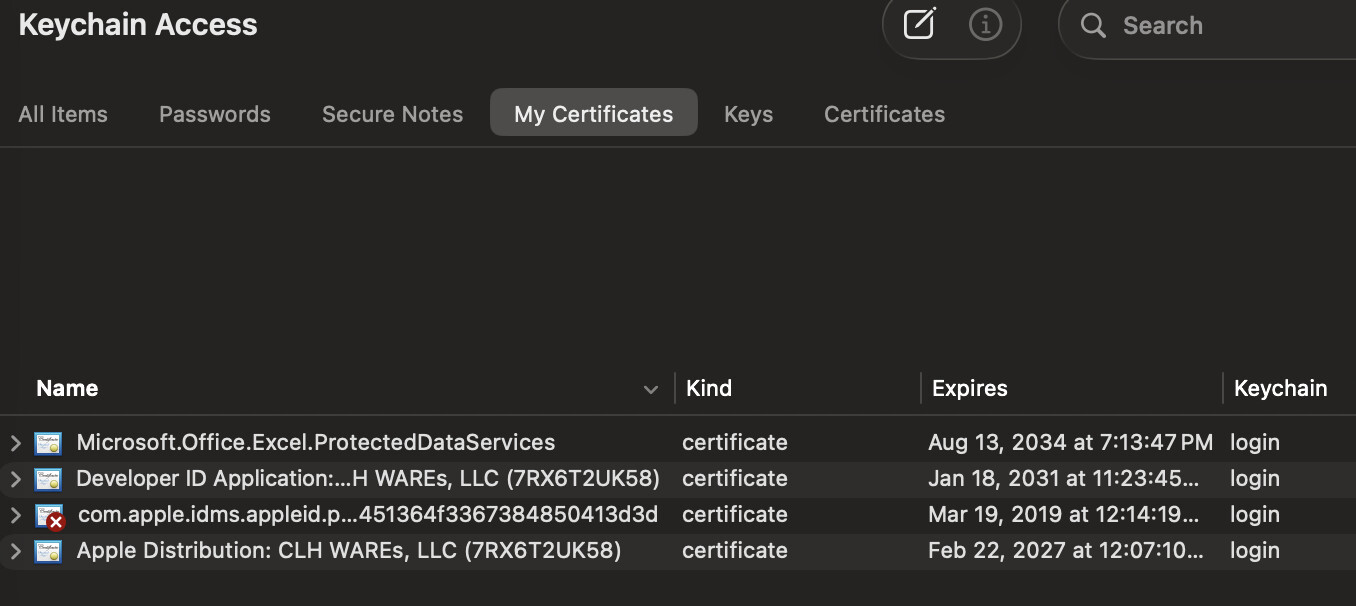
Task: Click the Apple Distribution certificate icon
Action: point(48,551)
